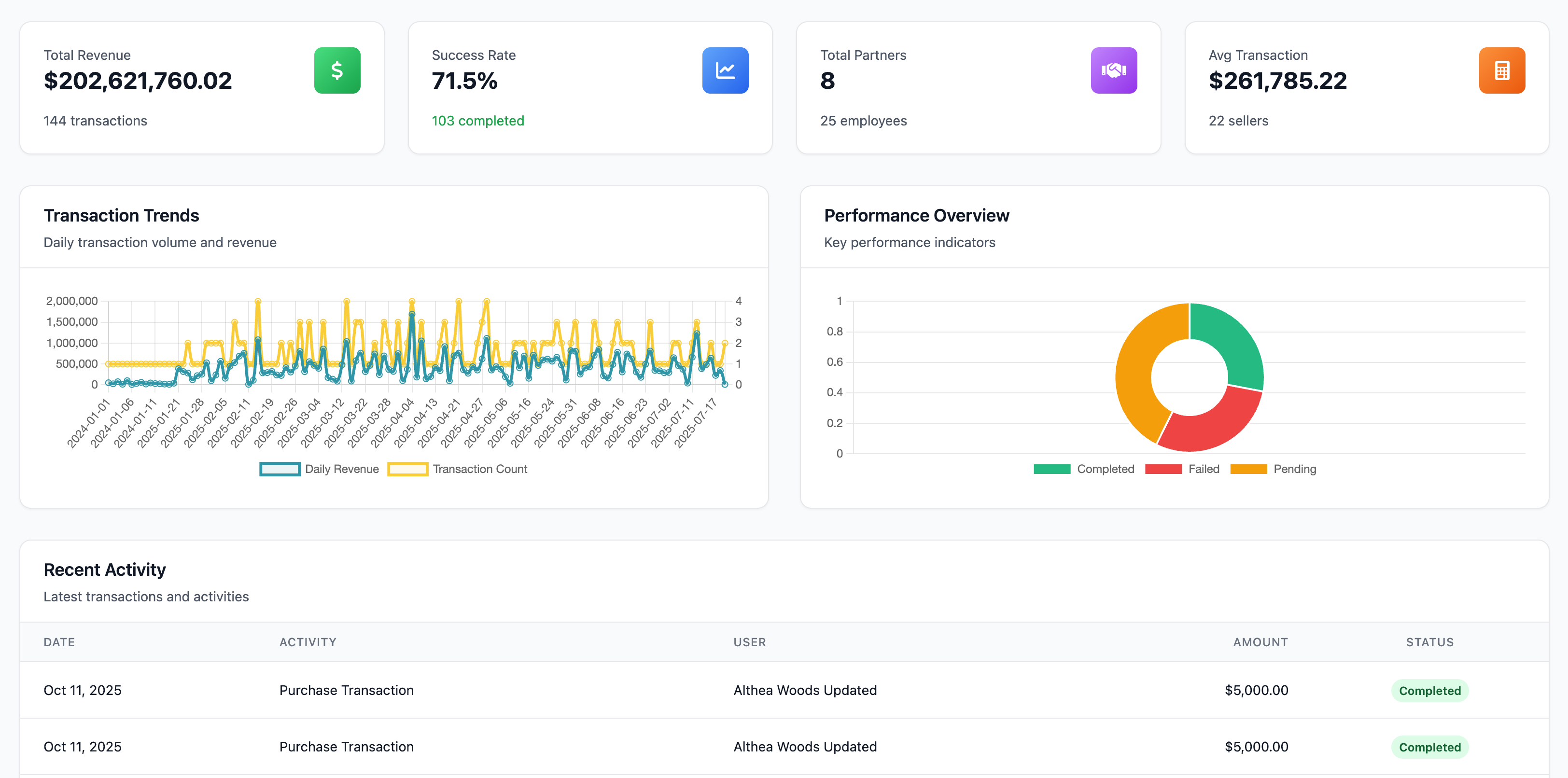This screenshot has width=1568, height=778.
Task: Click the AMOUNT column header
Action: click(x=1260, y=641)
